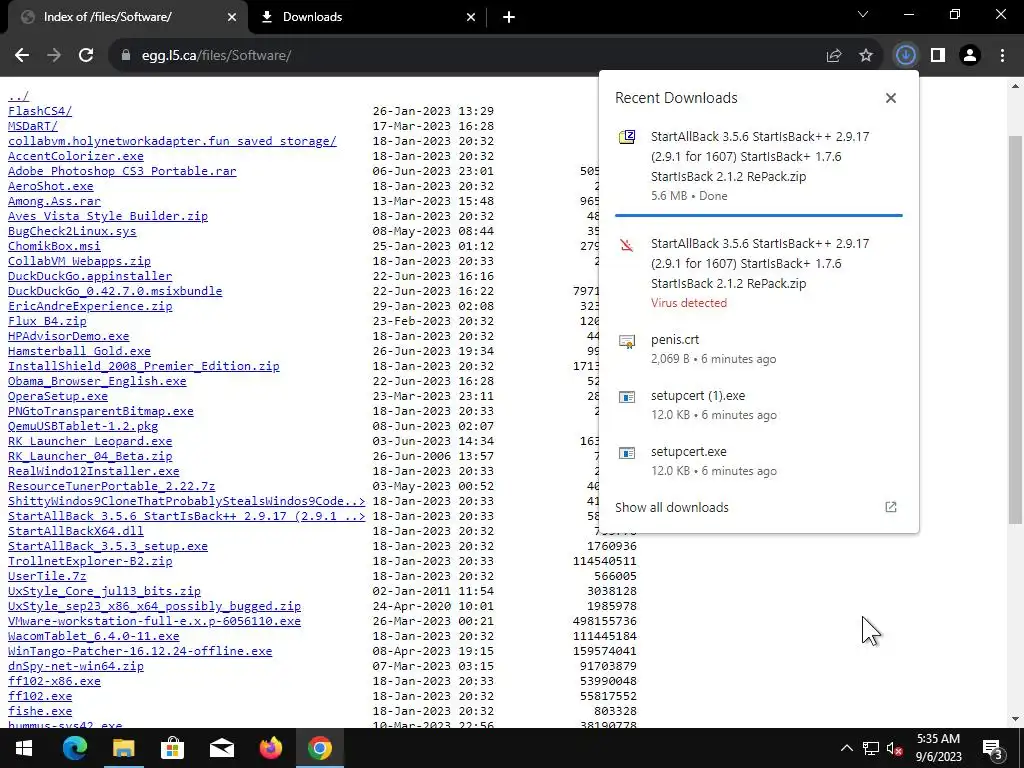Download AccentColorizer.exe
The image size is (1024, 768).
click(x=76, y=156)
